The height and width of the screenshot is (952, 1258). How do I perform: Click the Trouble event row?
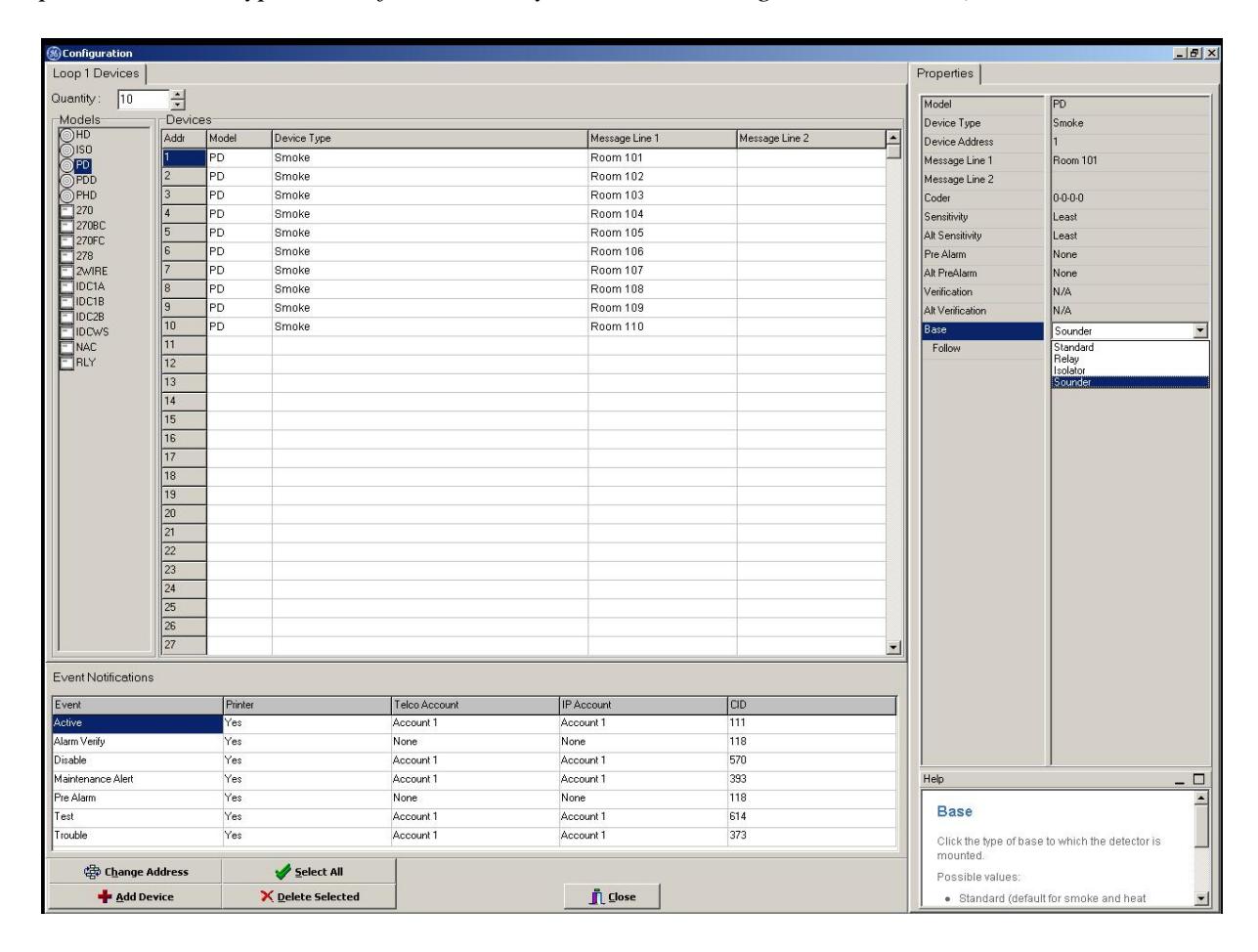[474, 836]
